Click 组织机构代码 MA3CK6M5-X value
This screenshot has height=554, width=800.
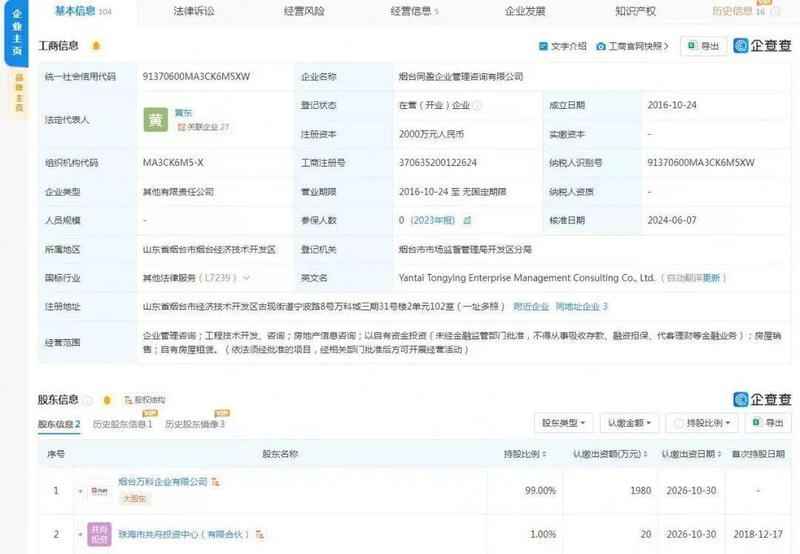[173, 163]
